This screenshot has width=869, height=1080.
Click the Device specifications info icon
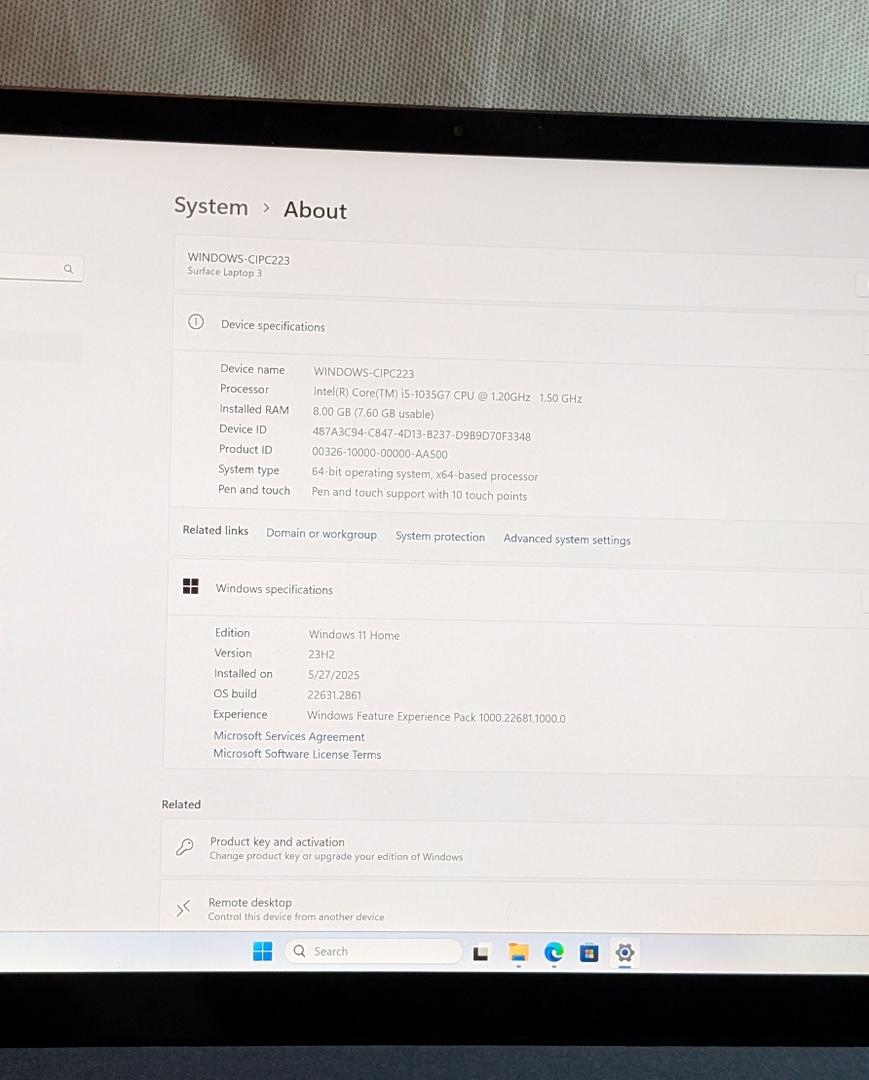click(196, 322)
